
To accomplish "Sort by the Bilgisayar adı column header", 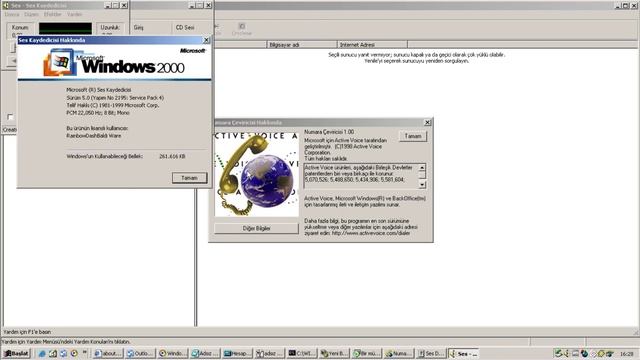I will click(302, 44).
